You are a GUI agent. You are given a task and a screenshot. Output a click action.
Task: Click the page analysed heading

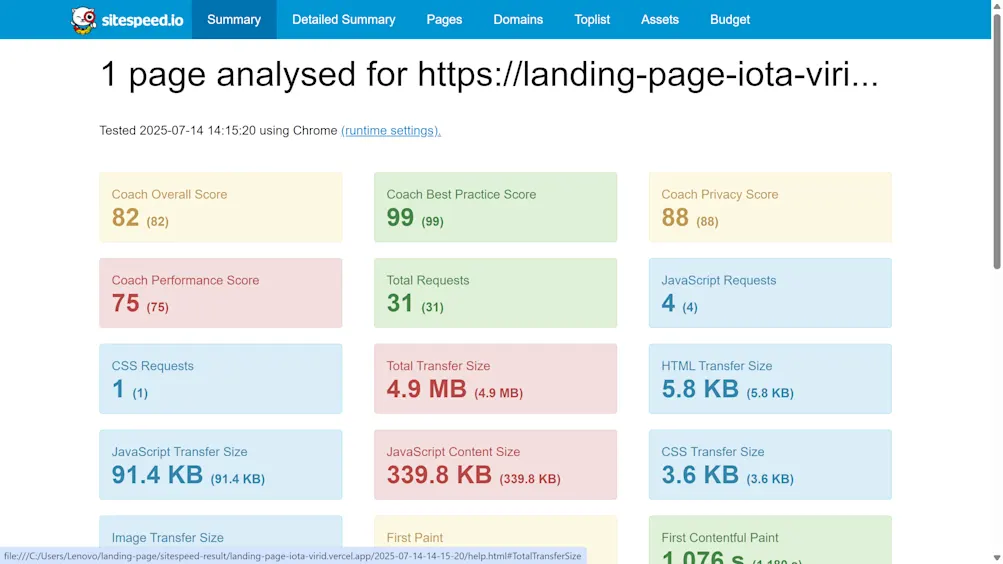click(489, 74)
